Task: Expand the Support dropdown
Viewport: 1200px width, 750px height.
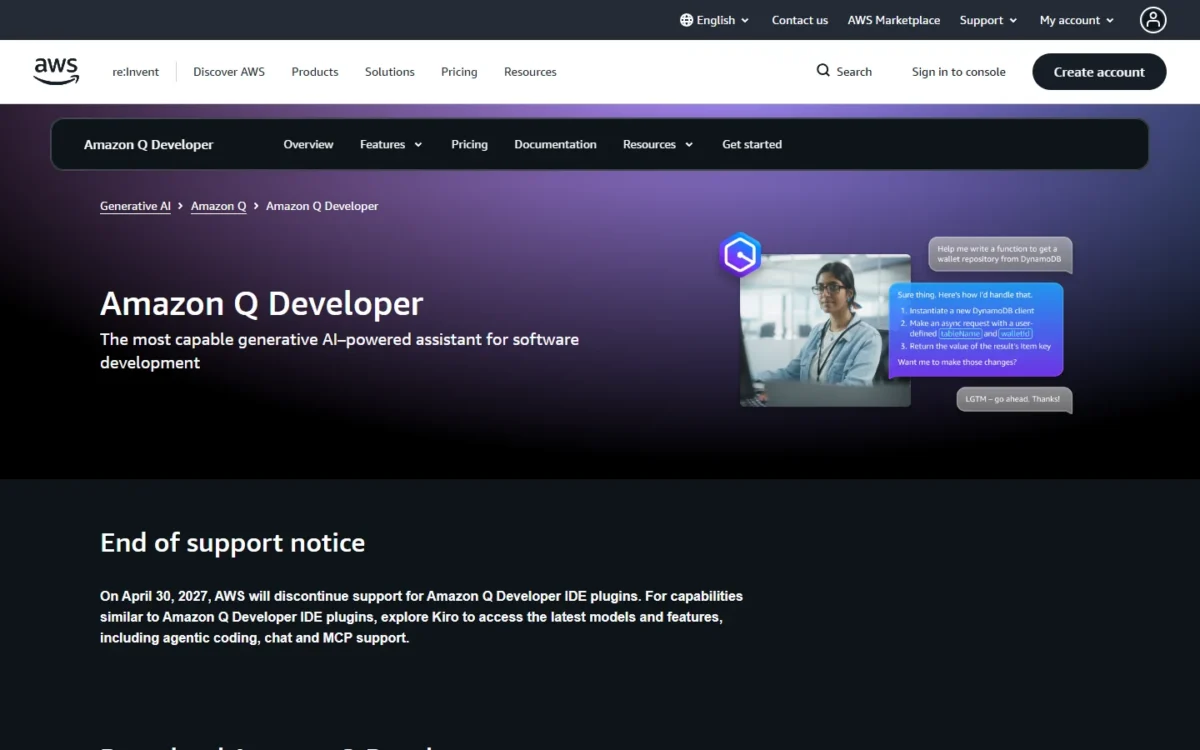Action: pos(988,20)
